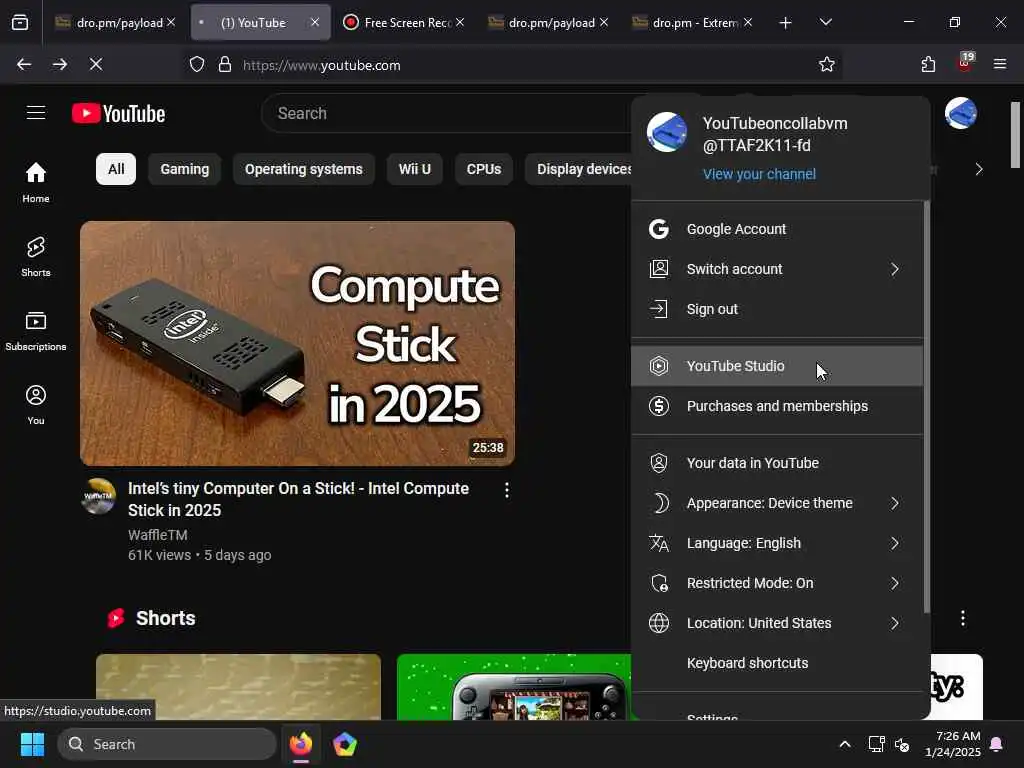Select the All filter chip

pyautogui.click(x=116, y=169)
